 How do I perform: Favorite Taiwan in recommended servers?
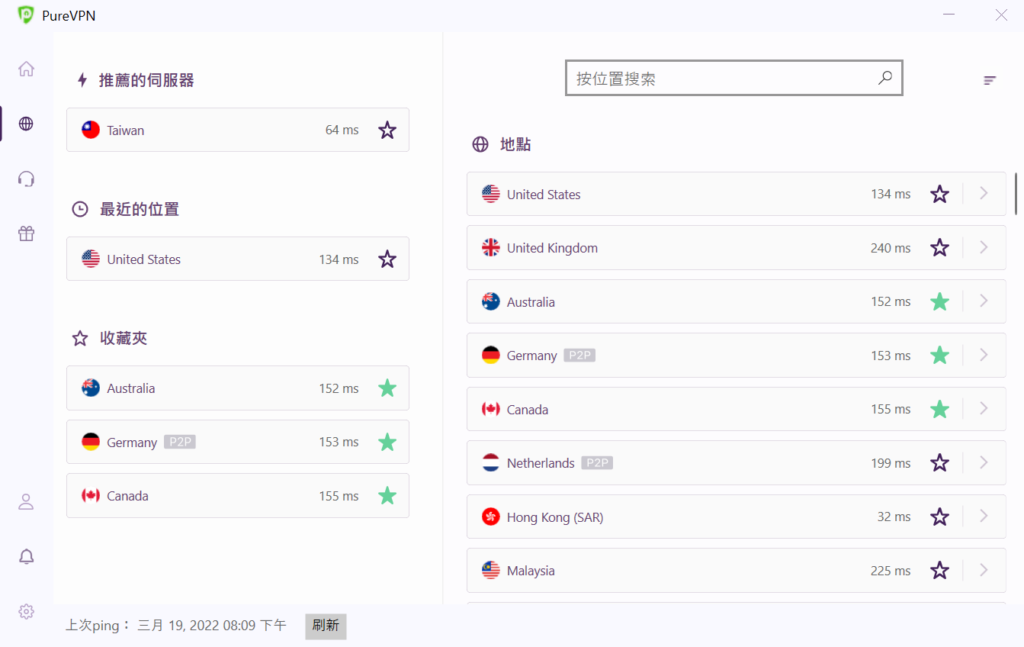pyautogui.click(x=387, y=130)
